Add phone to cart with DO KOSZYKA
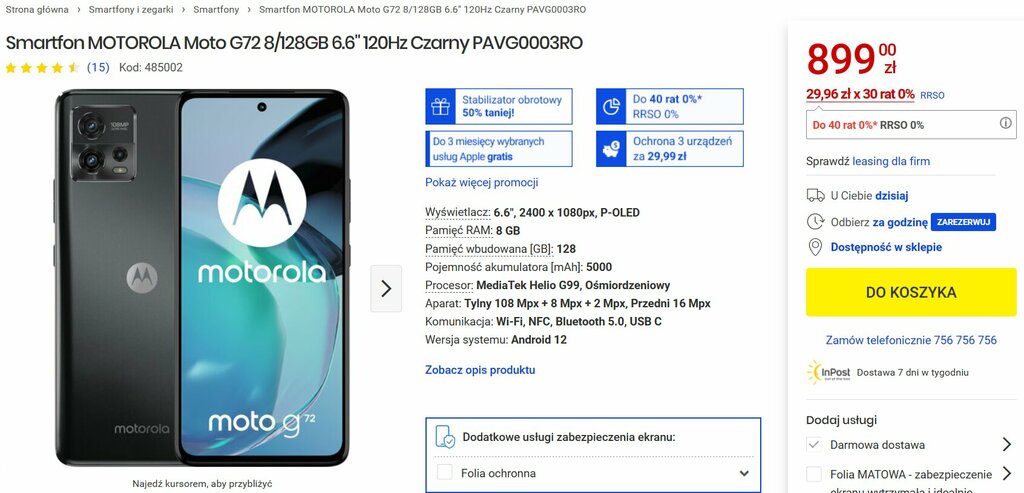 (x=911, y=292)
